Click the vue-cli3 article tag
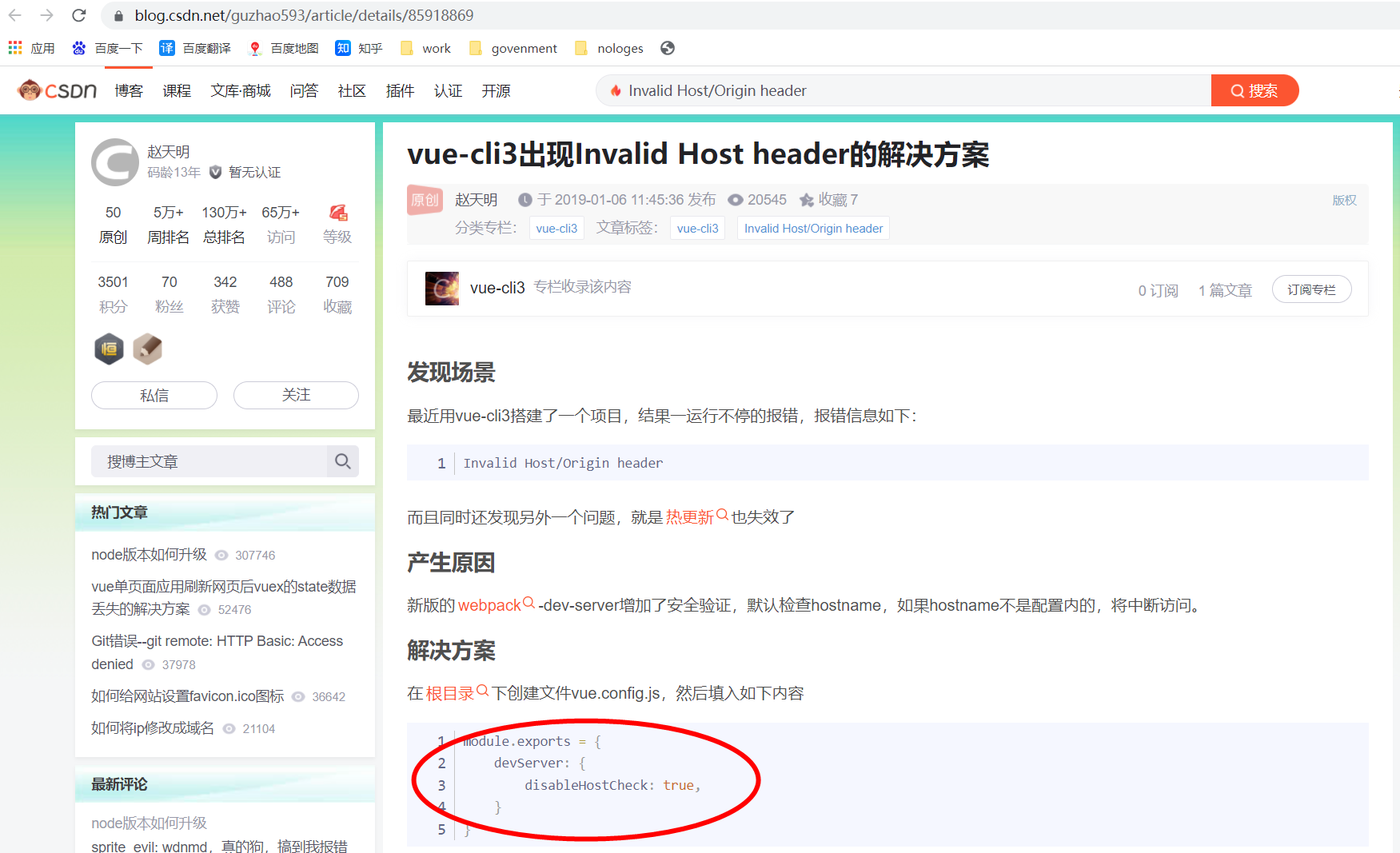 [x=697, y=228]
